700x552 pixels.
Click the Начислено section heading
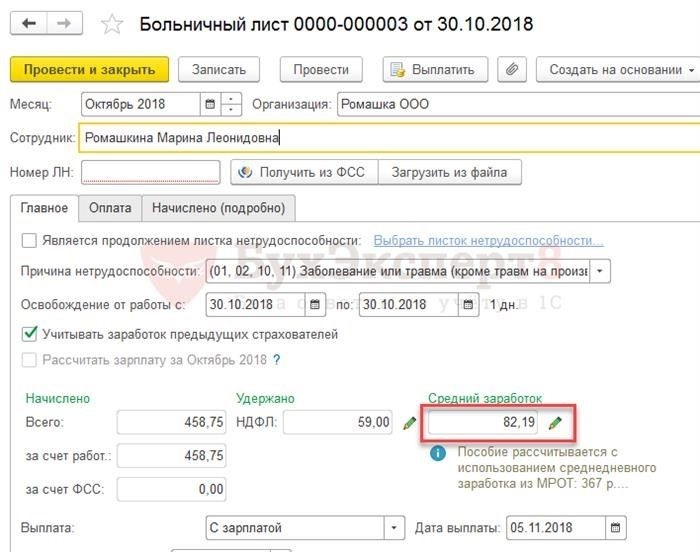coord(58,398)
